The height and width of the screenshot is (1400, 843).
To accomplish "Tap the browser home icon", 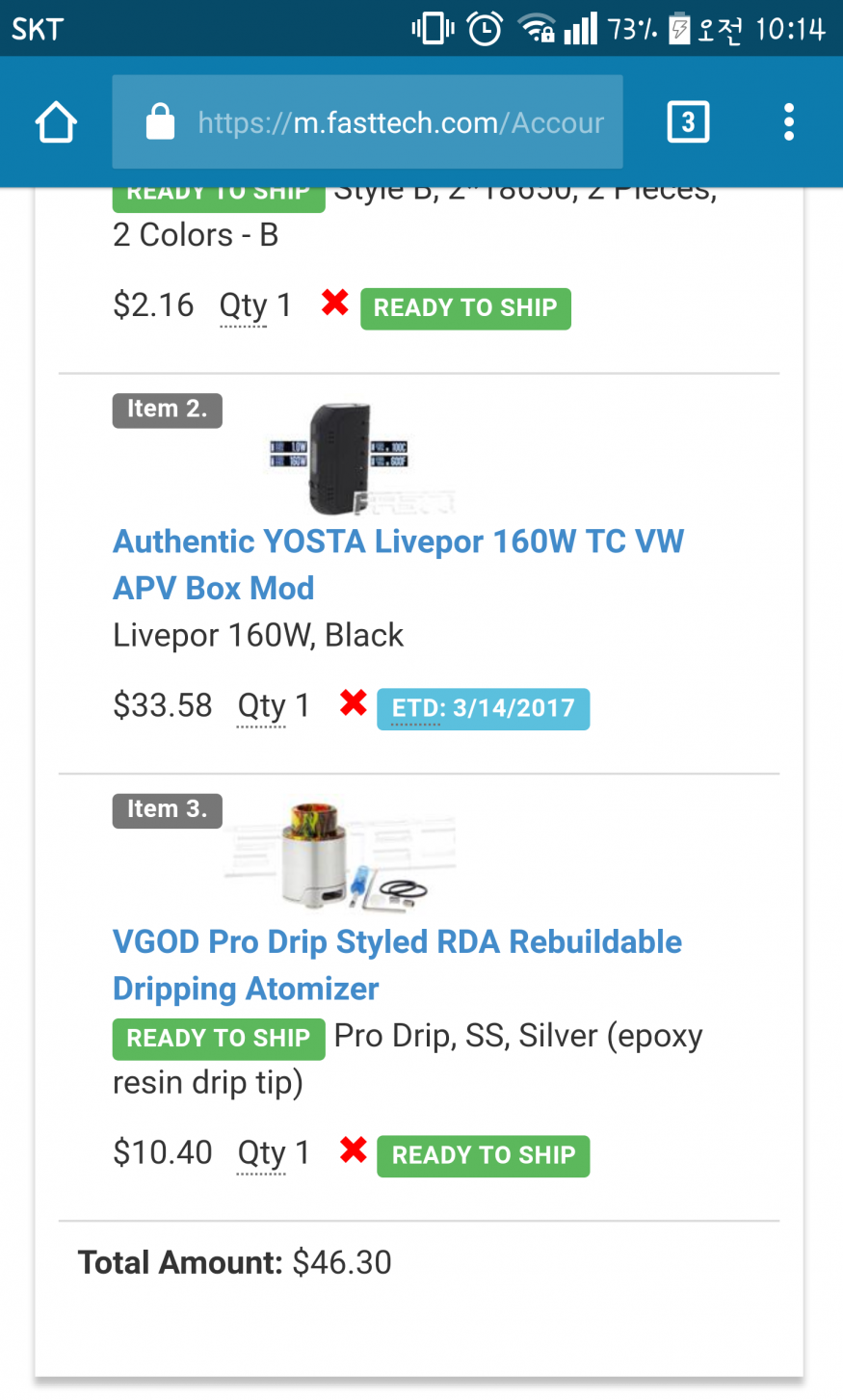I will 56,122.
